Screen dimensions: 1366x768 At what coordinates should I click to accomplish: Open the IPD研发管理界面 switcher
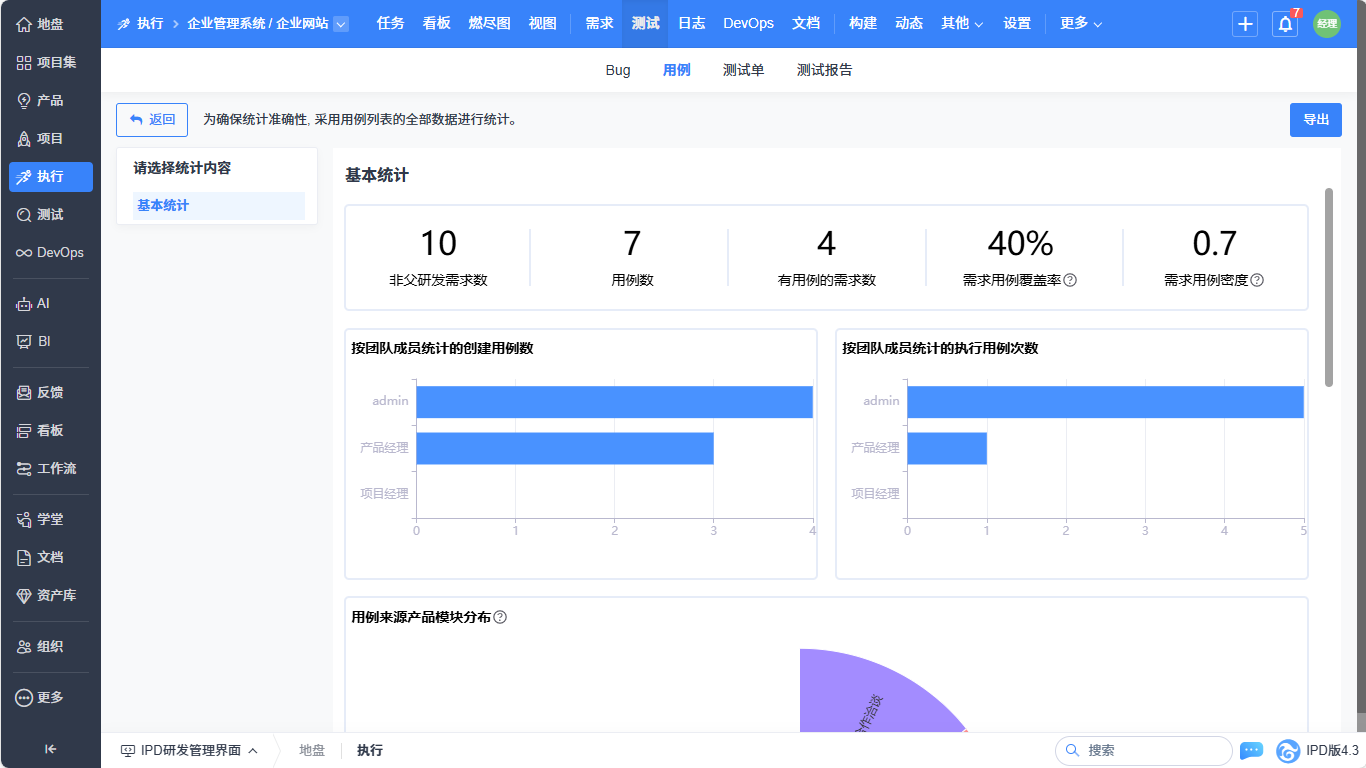coord(189,750)
